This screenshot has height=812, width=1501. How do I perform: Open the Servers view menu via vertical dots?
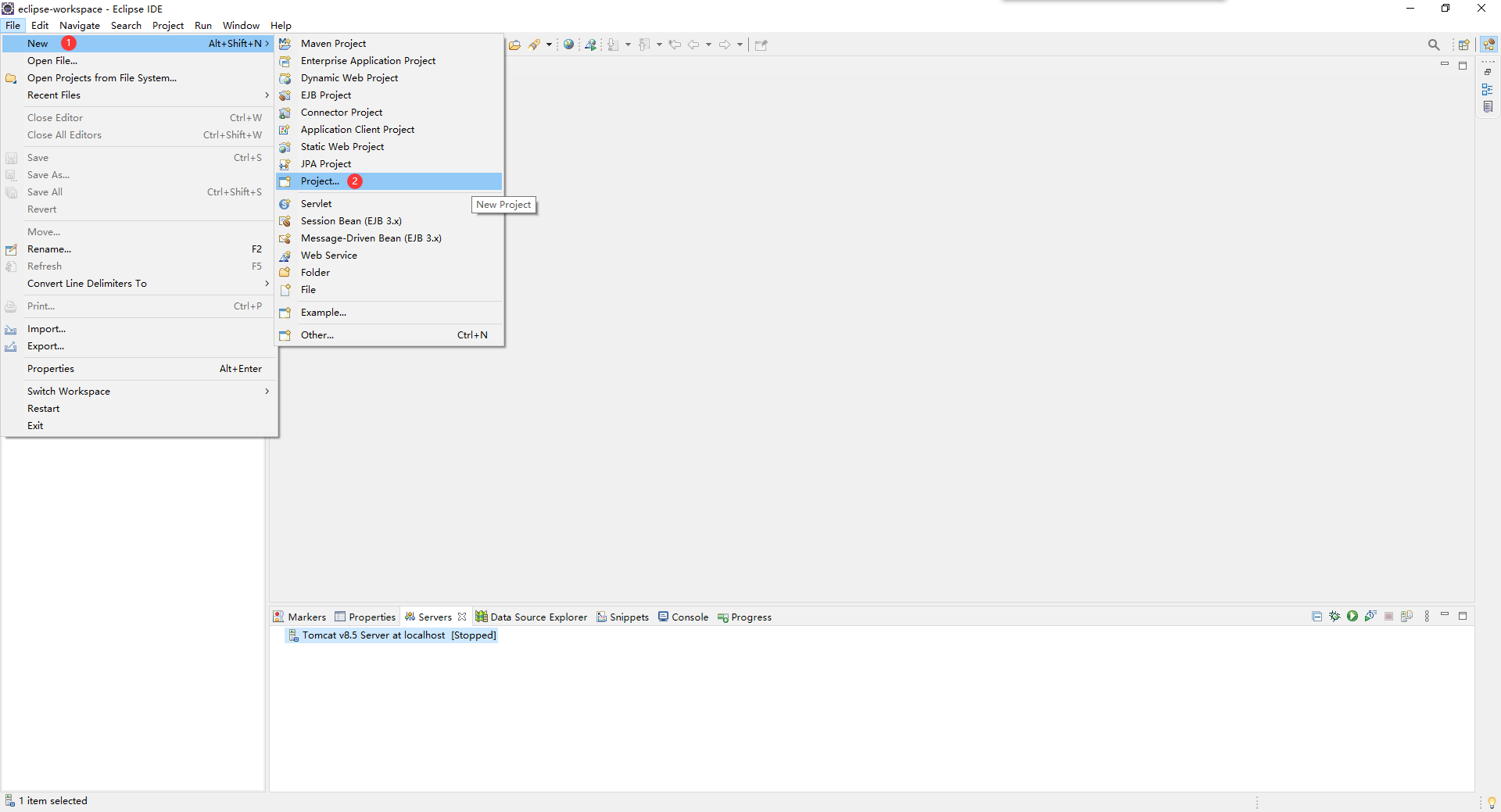pyautogui.click(x=1426, y=617)
